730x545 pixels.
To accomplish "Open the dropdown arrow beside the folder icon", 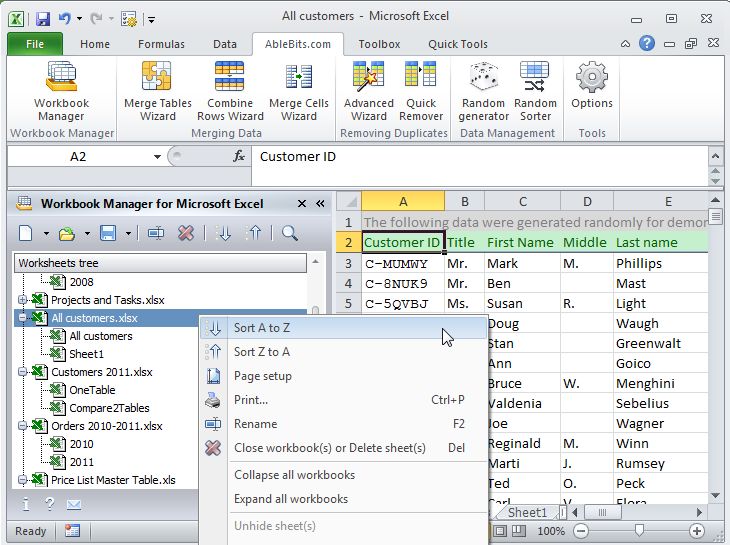I will tap(87, 233).
